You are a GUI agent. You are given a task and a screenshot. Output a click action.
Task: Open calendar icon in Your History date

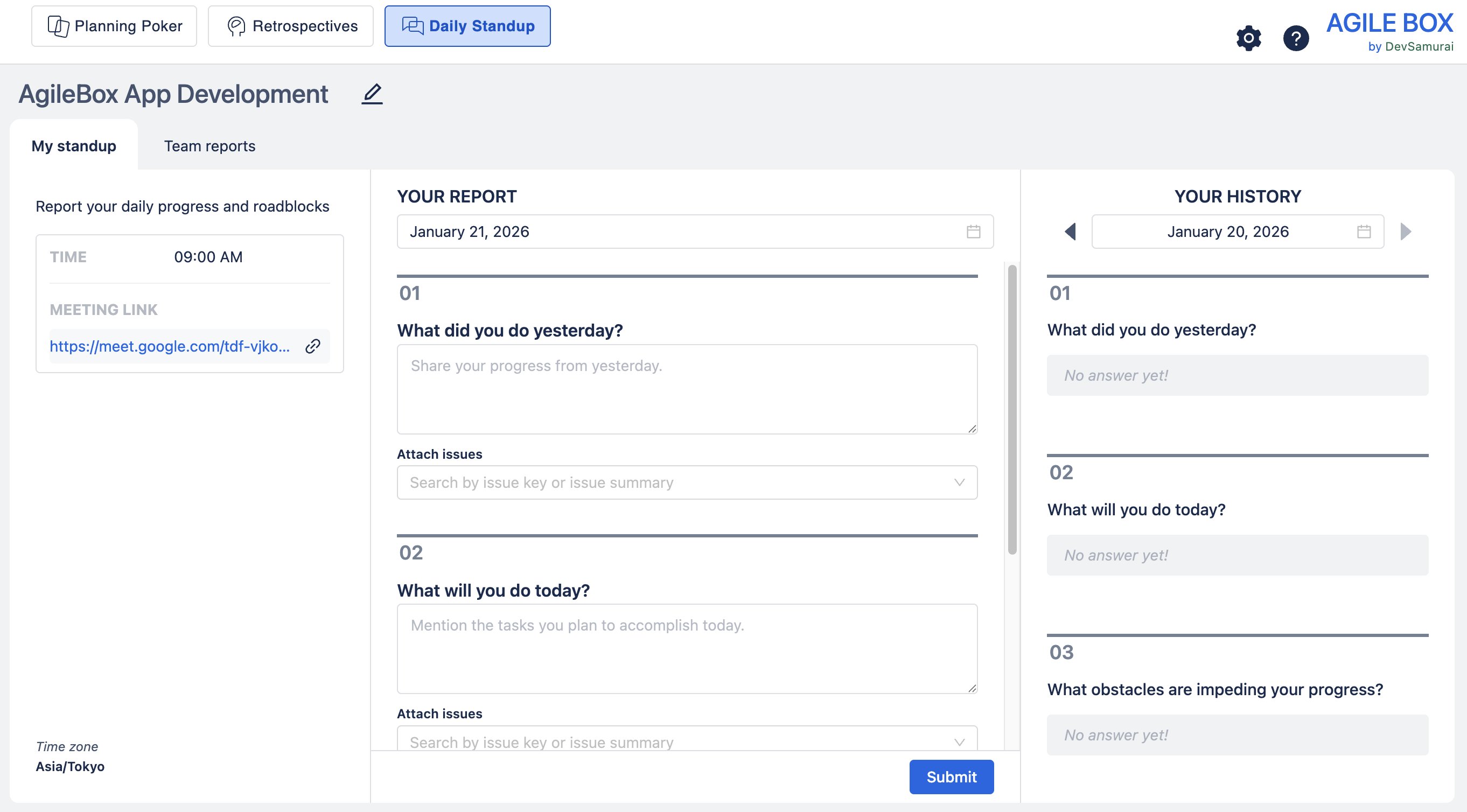(1364, 232)
